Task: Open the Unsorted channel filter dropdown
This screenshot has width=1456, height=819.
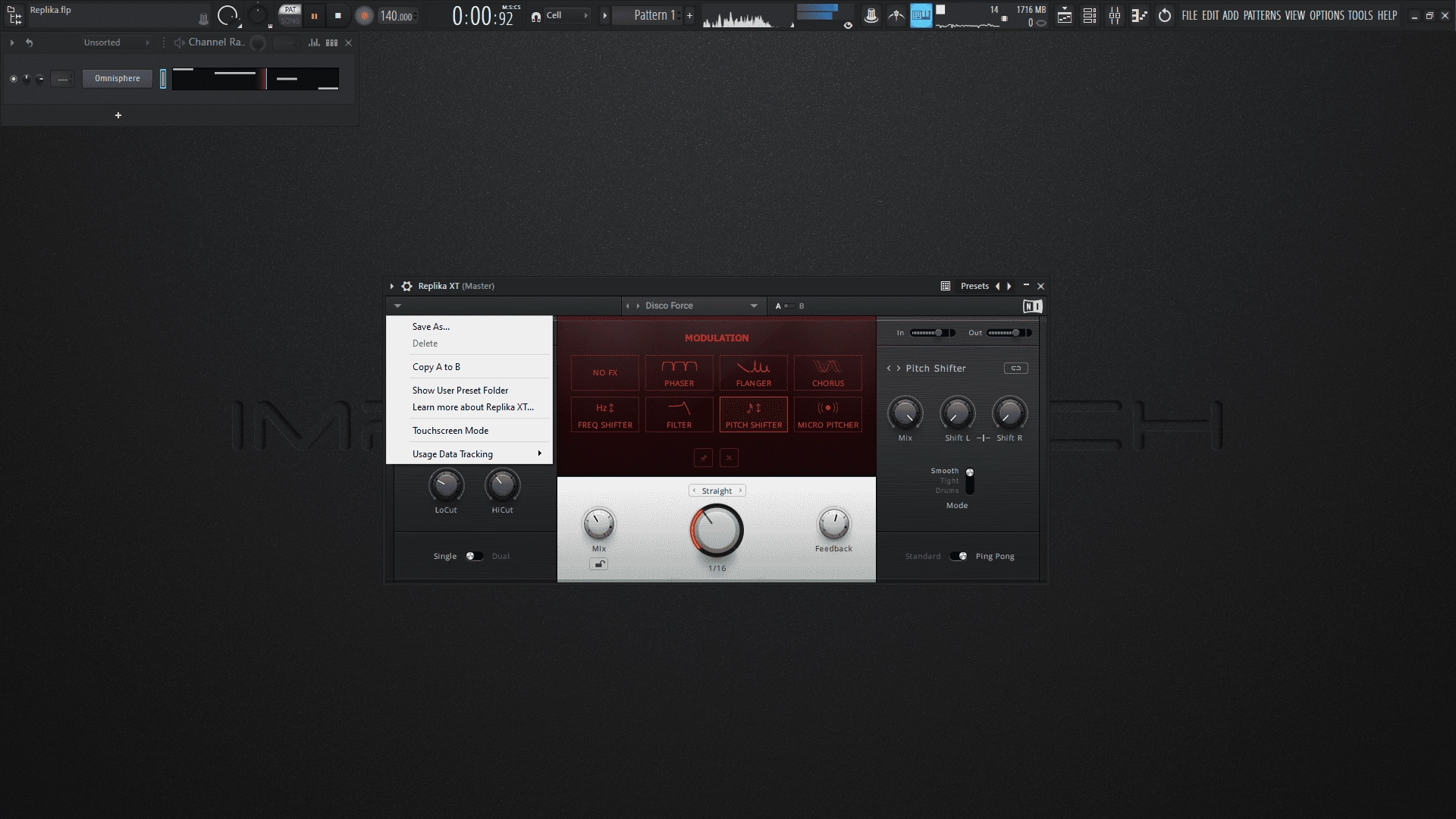Action: point(118,42)
